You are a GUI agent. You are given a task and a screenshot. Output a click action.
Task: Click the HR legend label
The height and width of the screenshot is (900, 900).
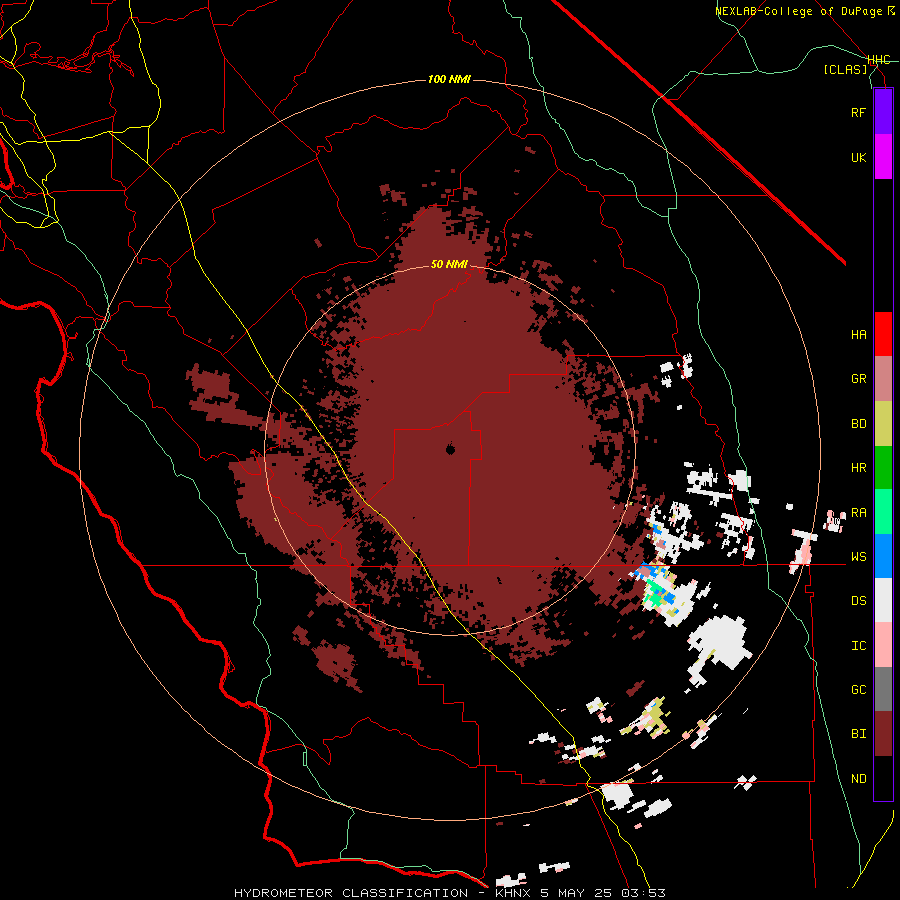click(x=858, y=468)
